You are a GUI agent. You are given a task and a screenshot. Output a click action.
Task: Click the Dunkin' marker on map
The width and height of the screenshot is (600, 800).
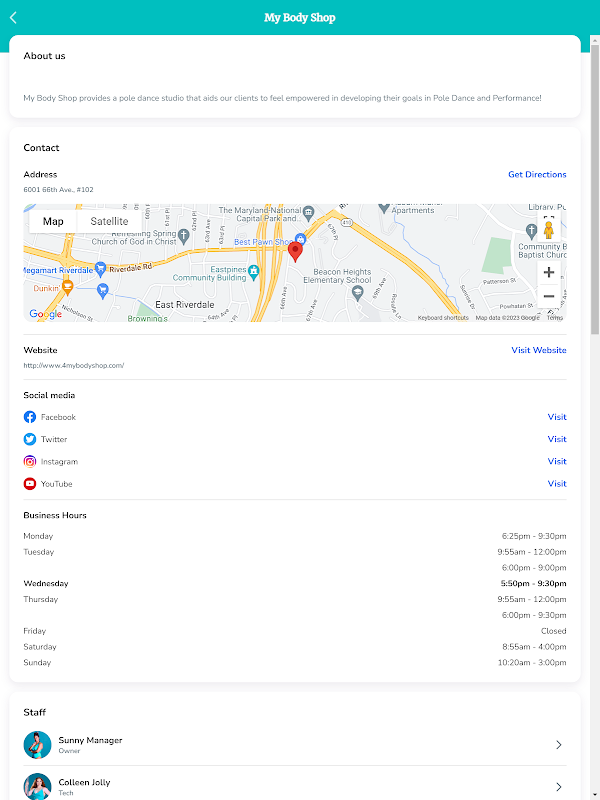(67, 287)
